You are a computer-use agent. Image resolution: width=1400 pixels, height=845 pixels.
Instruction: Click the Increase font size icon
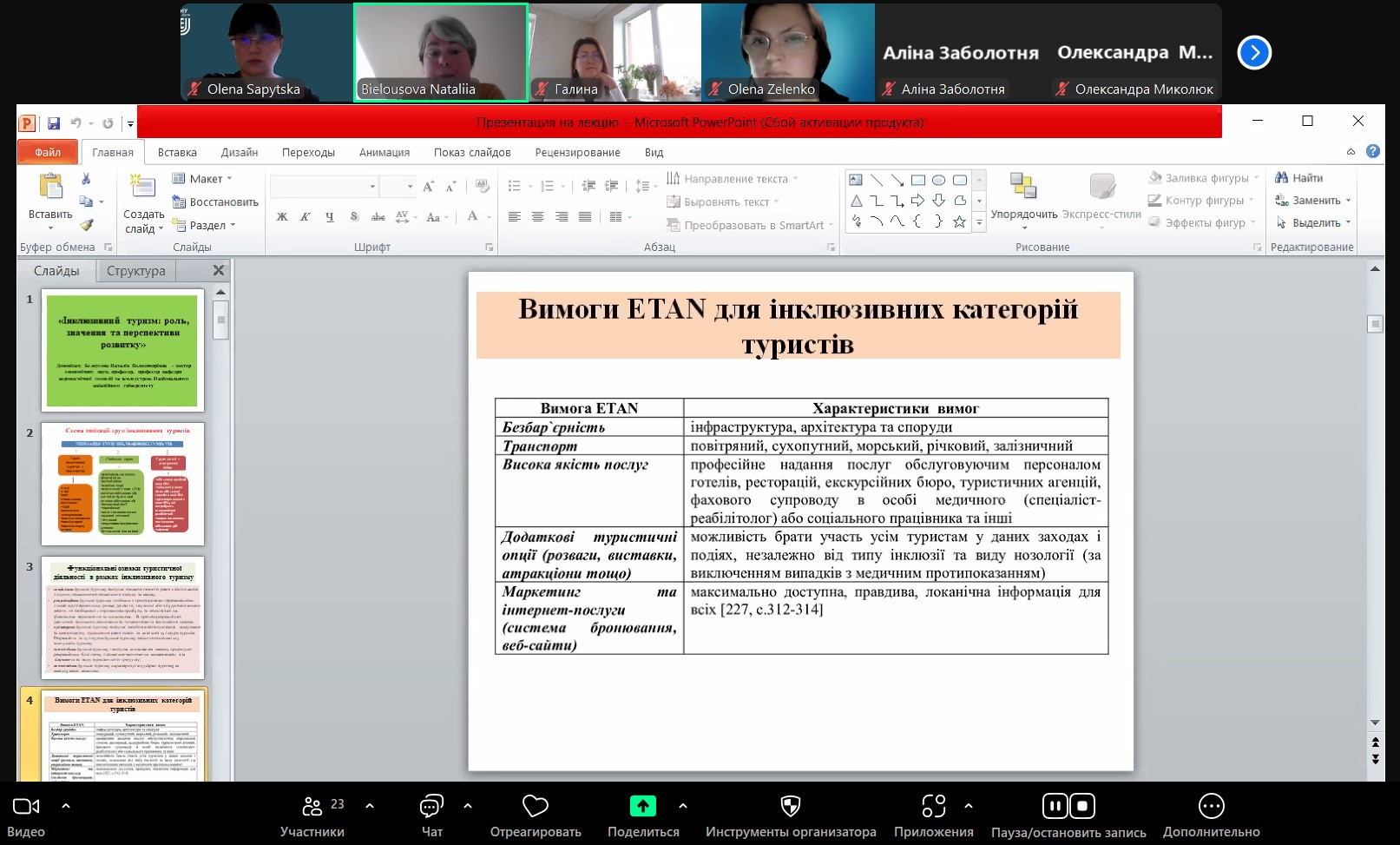pos(429,187)
